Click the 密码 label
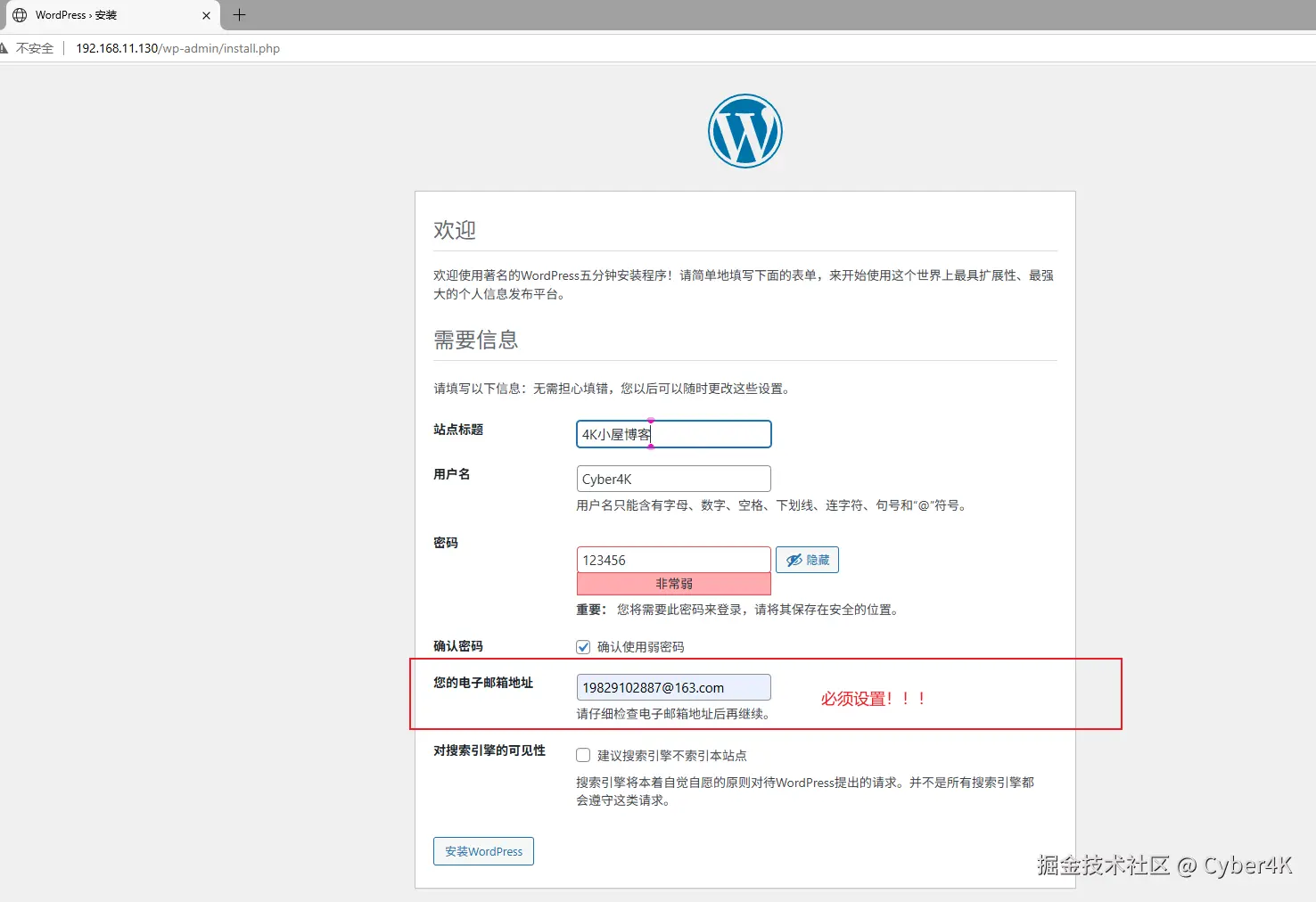This screenshot has width=1316, height=902. pos(446,543)
